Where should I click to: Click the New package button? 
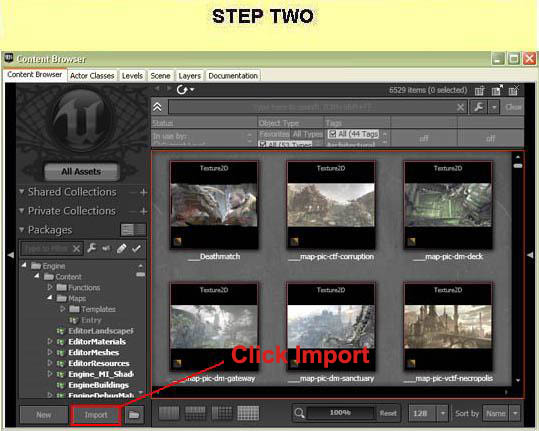pos(44,415)
